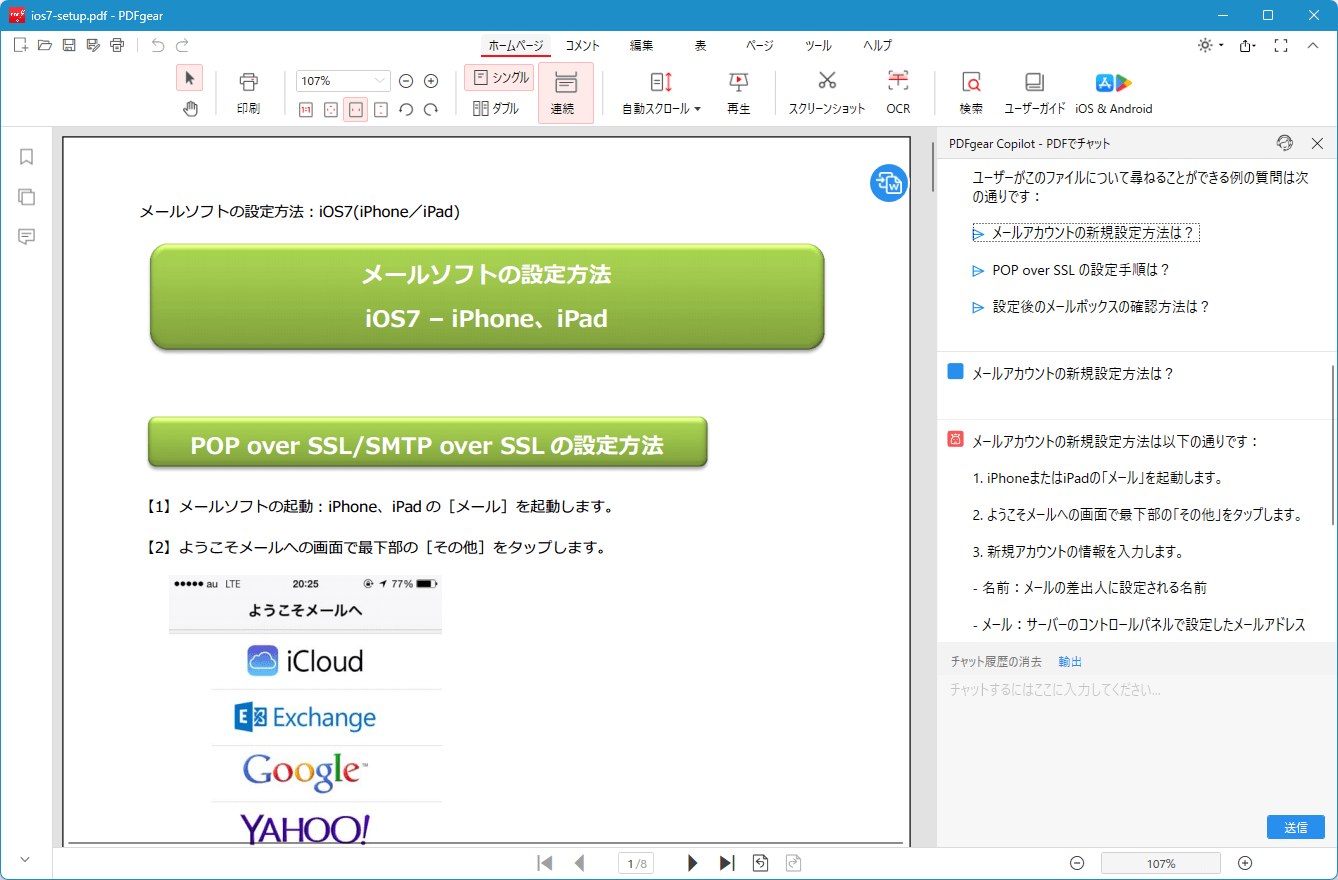Toggle シングル page view
Viewport: 1338px width, 880px height.
click(499, 78)
